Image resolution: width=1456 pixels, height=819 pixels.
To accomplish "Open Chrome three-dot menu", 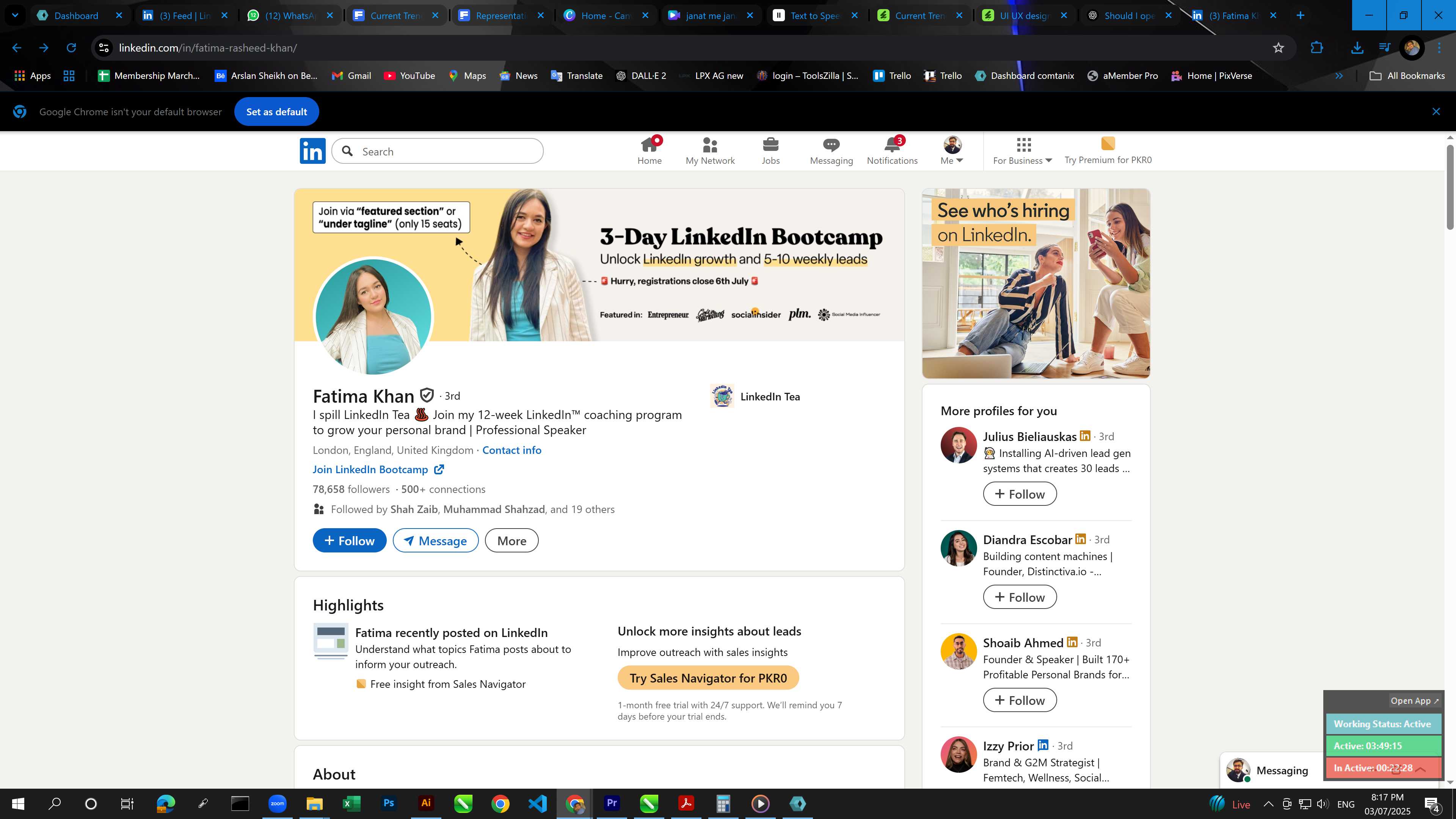I will pos(1439,48).
